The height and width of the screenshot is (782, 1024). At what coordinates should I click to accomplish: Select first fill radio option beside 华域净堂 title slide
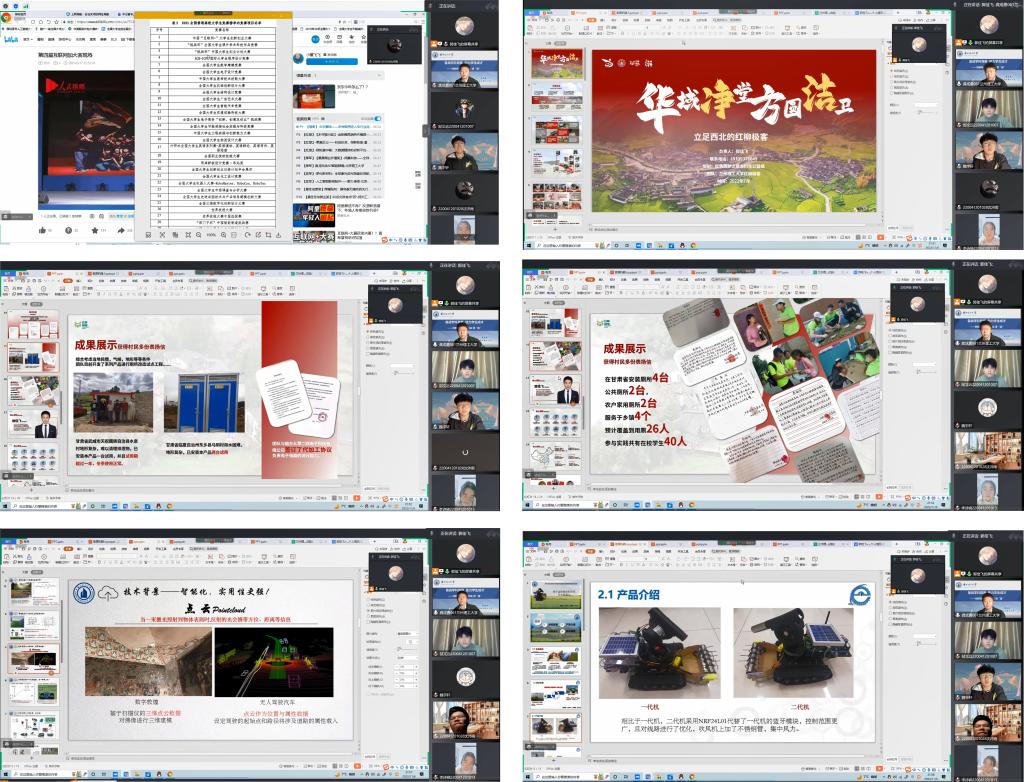[890, 71]
